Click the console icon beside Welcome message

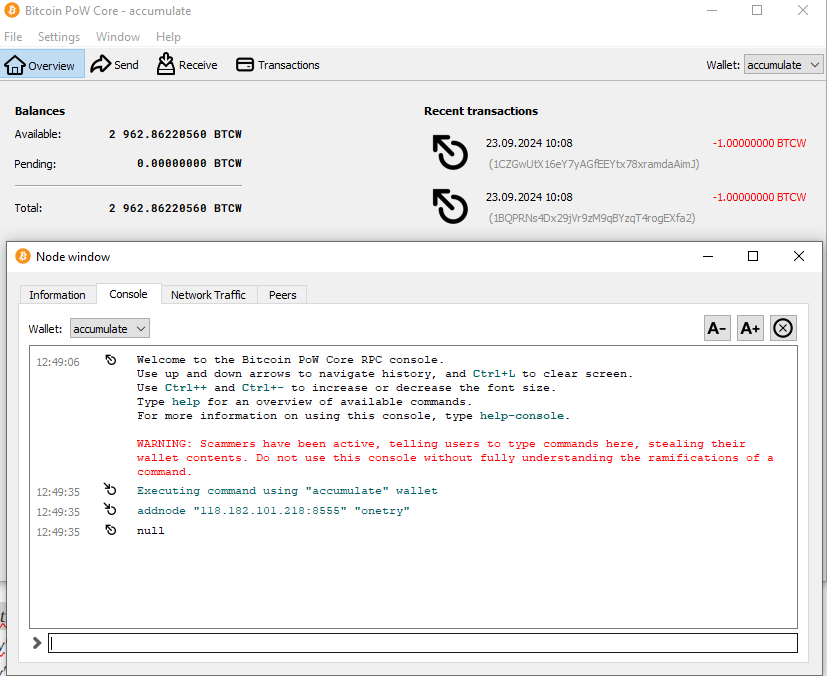(111, 360)
